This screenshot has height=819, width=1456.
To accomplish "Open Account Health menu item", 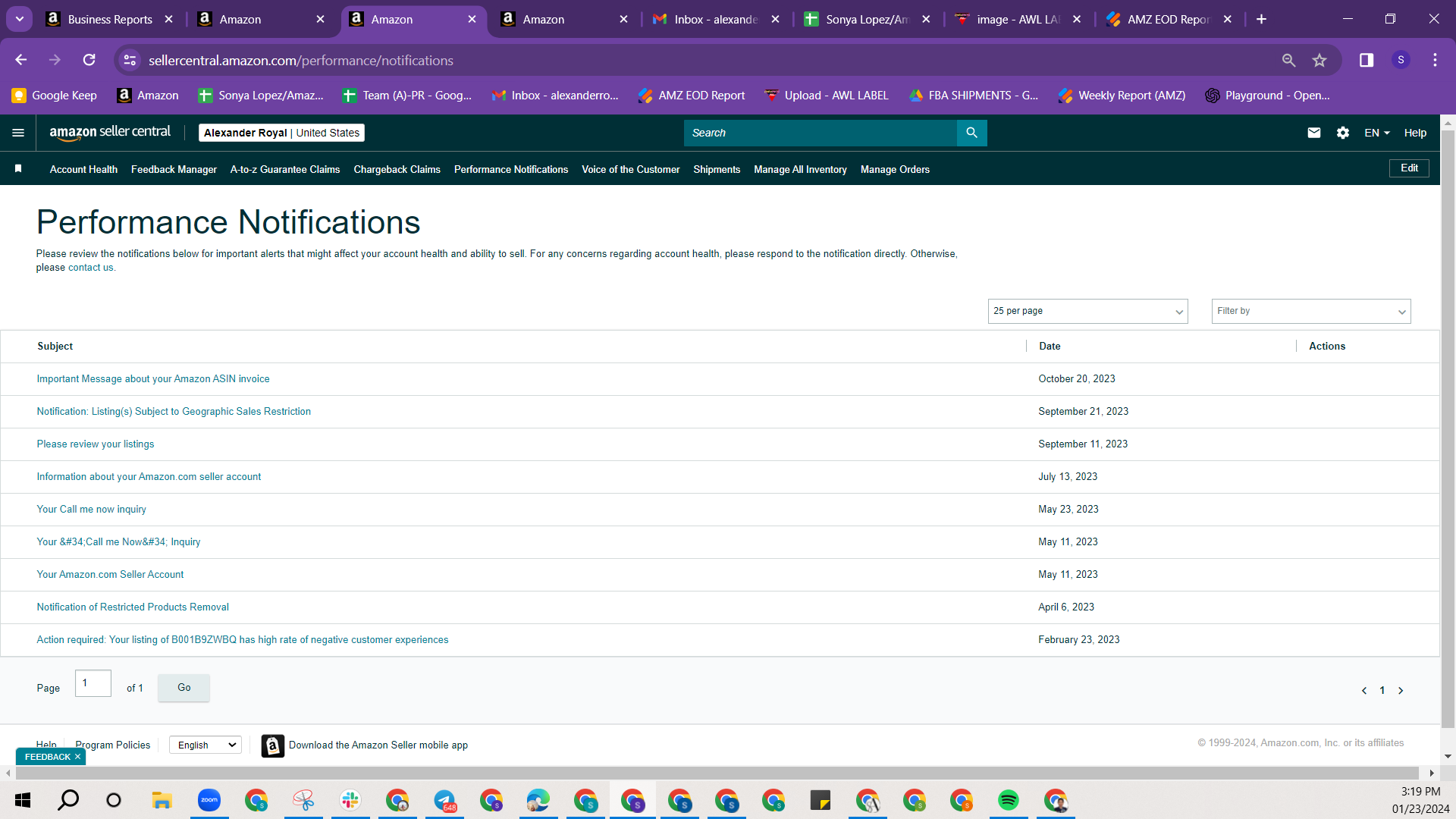I will point(83,169).
